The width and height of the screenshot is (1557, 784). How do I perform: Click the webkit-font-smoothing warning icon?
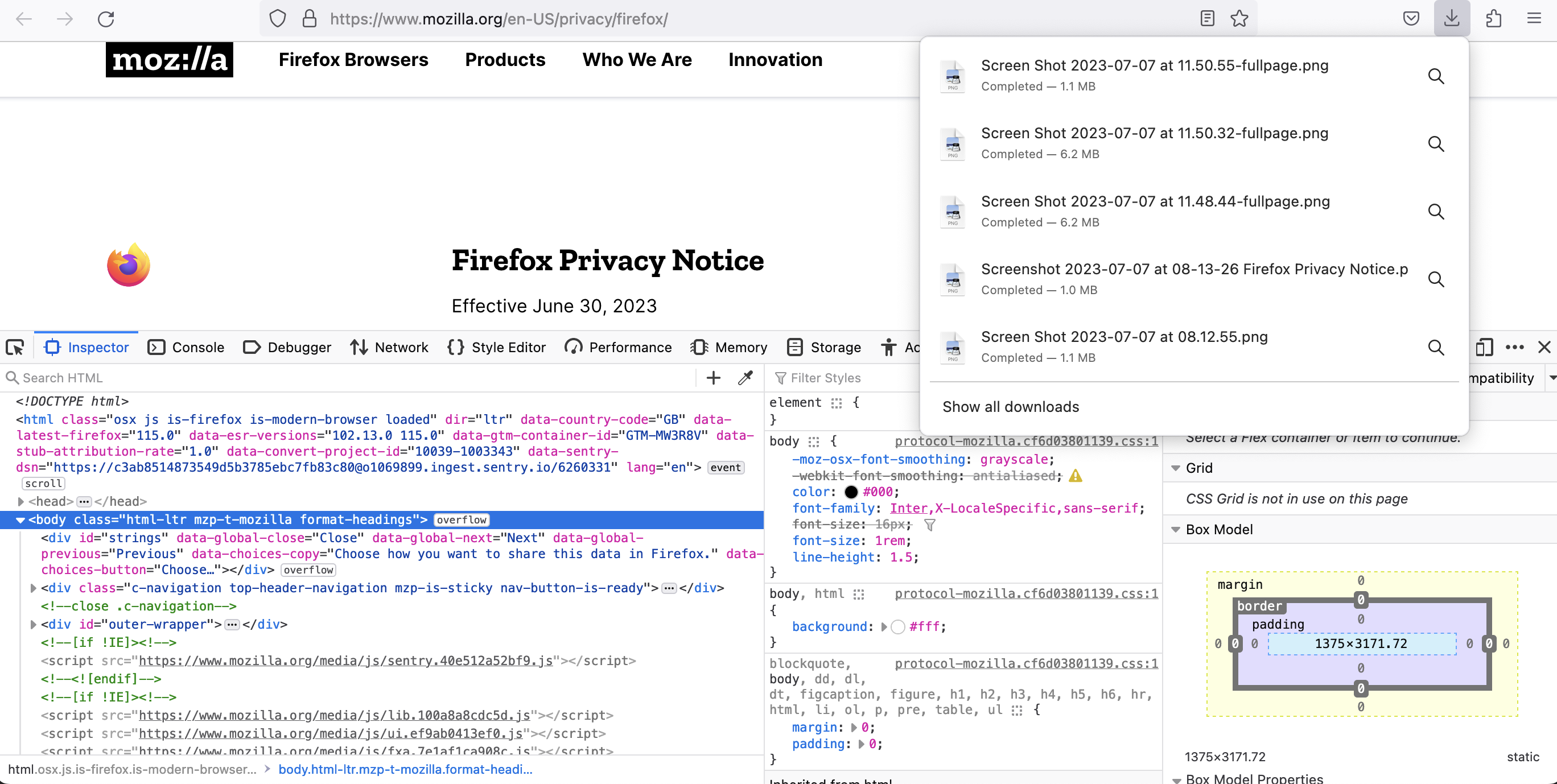pyautogui.click(x=1075, y=476)
